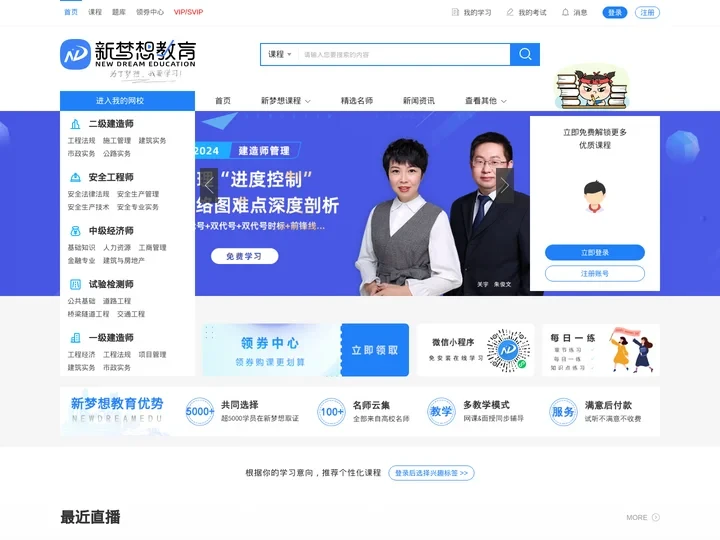Open 公路实务 under 二级建造师
Viewport: 720px width, 540px height.
point(117,153)
